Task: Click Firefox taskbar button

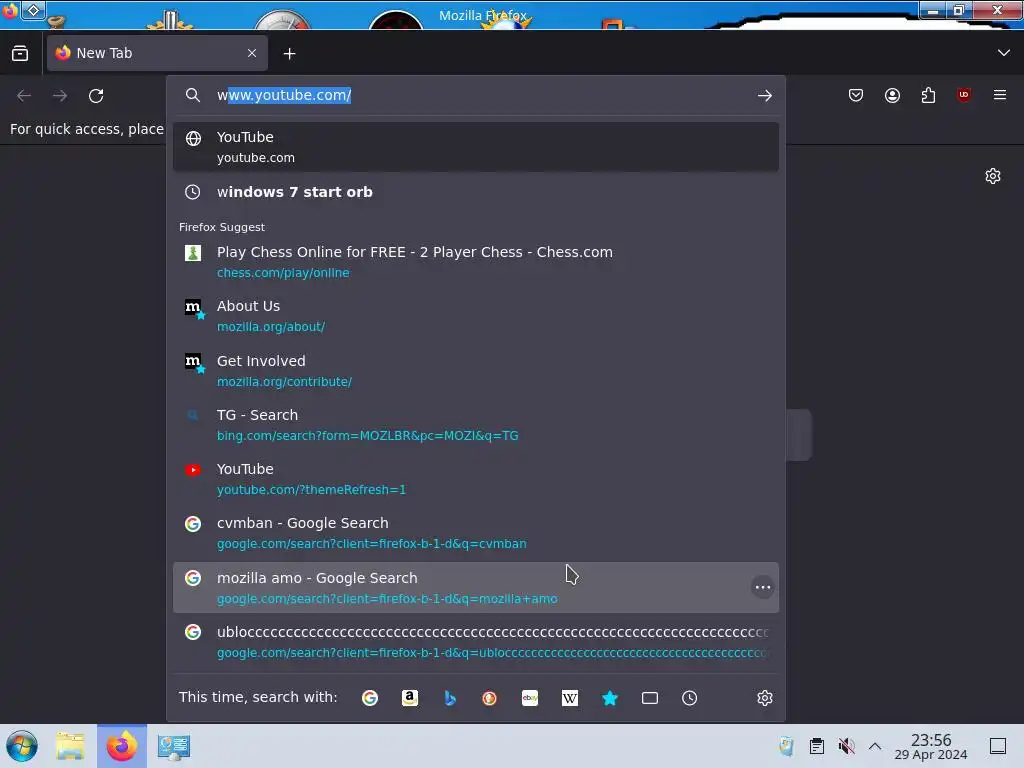Action: [122, 746]
